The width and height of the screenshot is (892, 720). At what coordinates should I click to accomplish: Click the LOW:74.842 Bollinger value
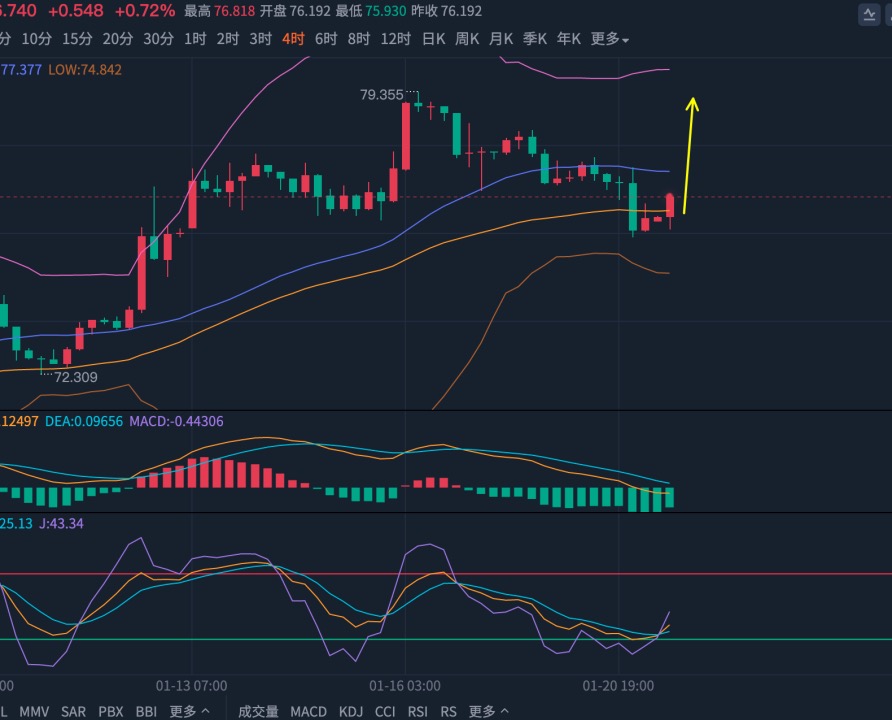click(85, 69)
